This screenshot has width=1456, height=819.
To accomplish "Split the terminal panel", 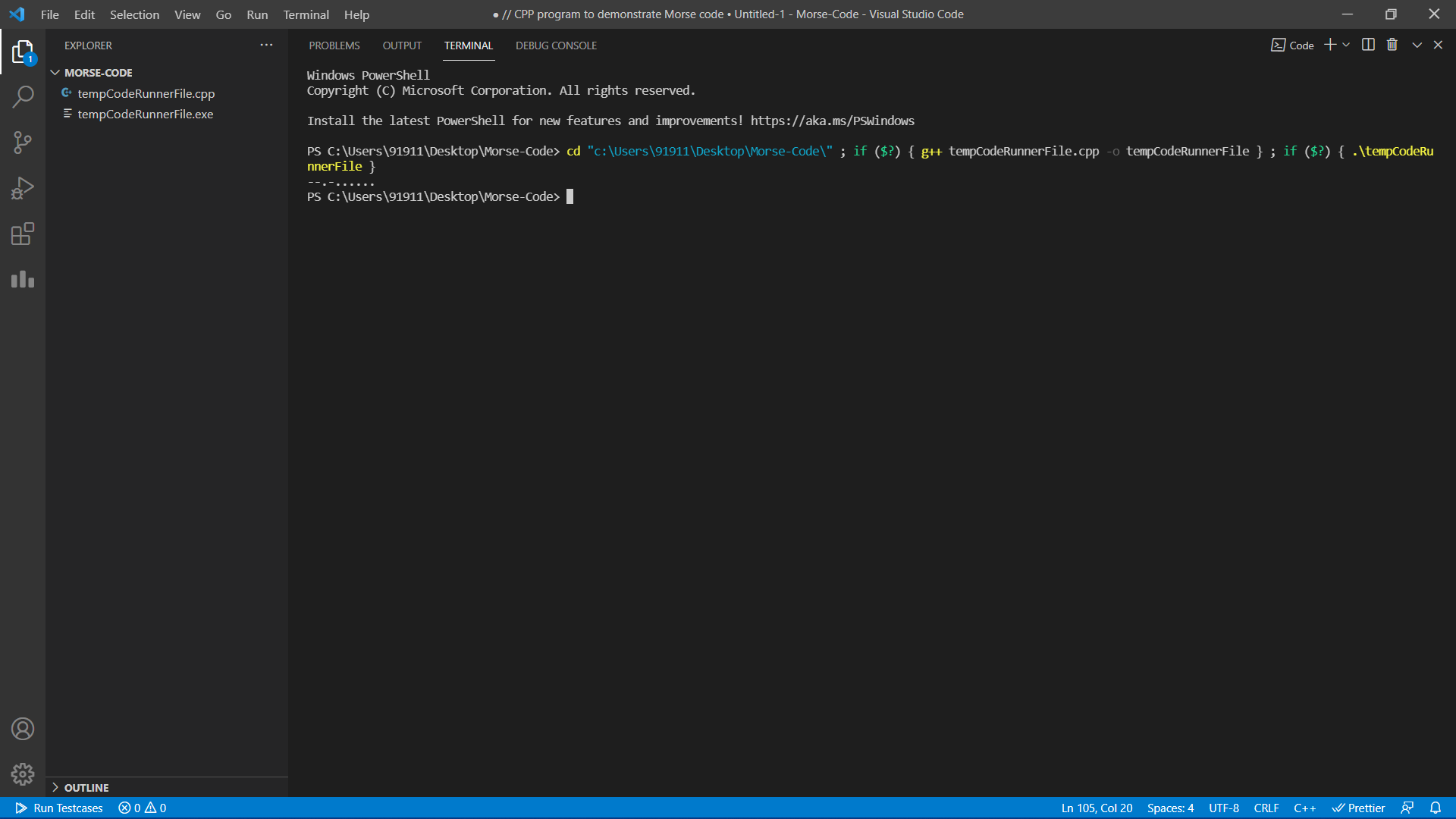I will click(1368, 45).
